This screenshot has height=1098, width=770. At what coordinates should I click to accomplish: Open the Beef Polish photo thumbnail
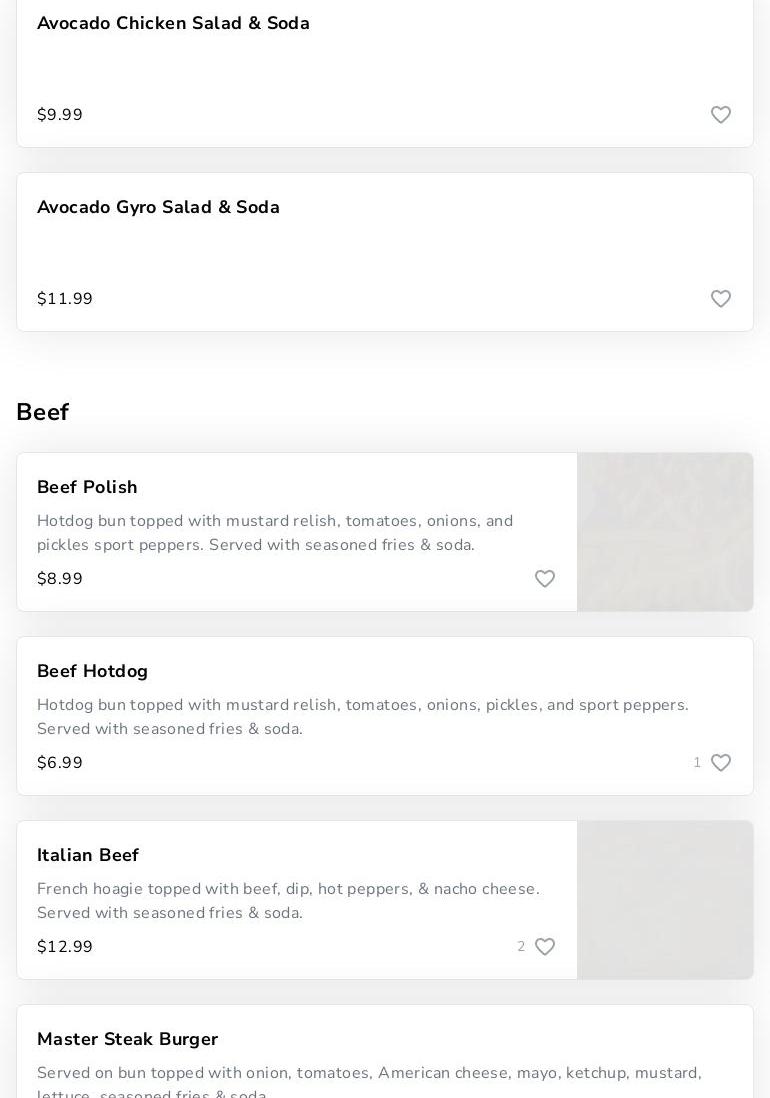click(665, 532)
